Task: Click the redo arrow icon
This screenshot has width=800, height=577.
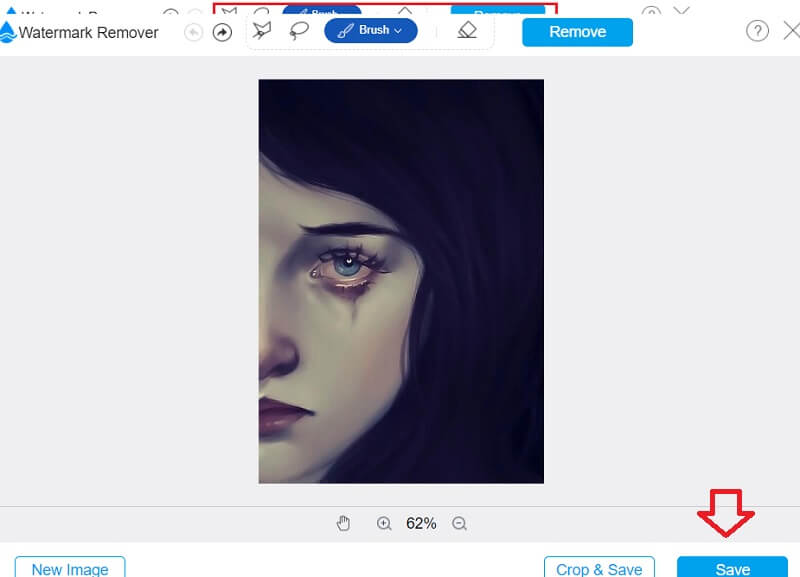Action: pyautogui.click(x=222, y=32)
